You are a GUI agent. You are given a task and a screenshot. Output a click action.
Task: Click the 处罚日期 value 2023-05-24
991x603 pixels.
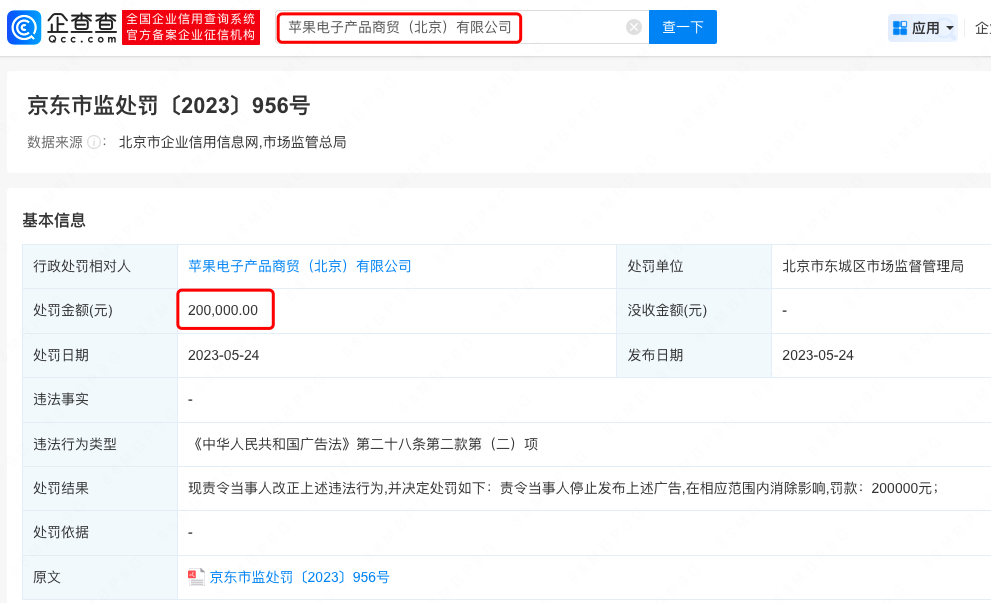click(x=223, y=355)
